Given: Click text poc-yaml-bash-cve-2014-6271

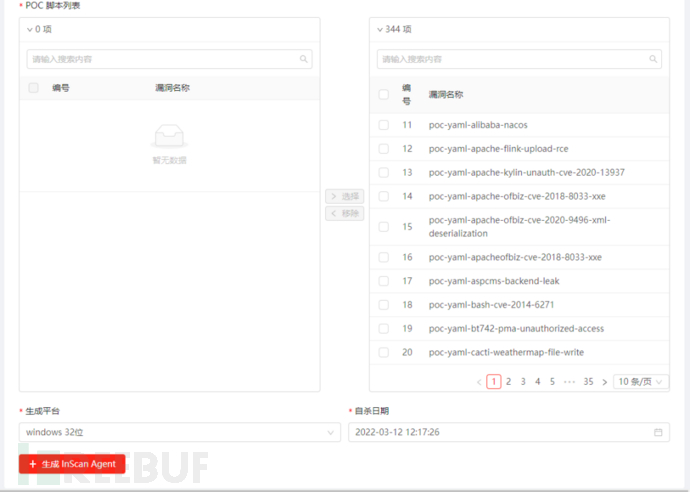Looking at the screenshot, I should tap(492, 305).
